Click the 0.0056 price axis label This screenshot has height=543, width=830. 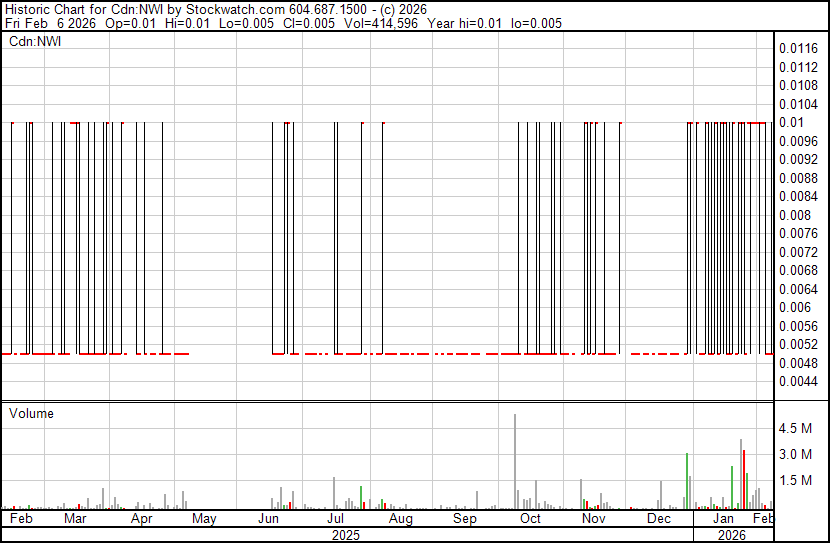pos(798,327)
